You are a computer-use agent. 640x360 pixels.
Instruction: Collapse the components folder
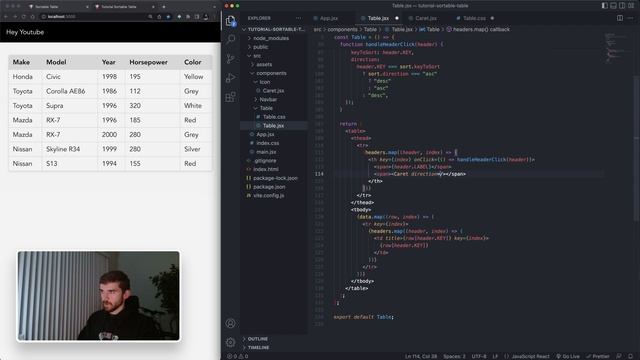pyautogui.click(x=271, y=73)
